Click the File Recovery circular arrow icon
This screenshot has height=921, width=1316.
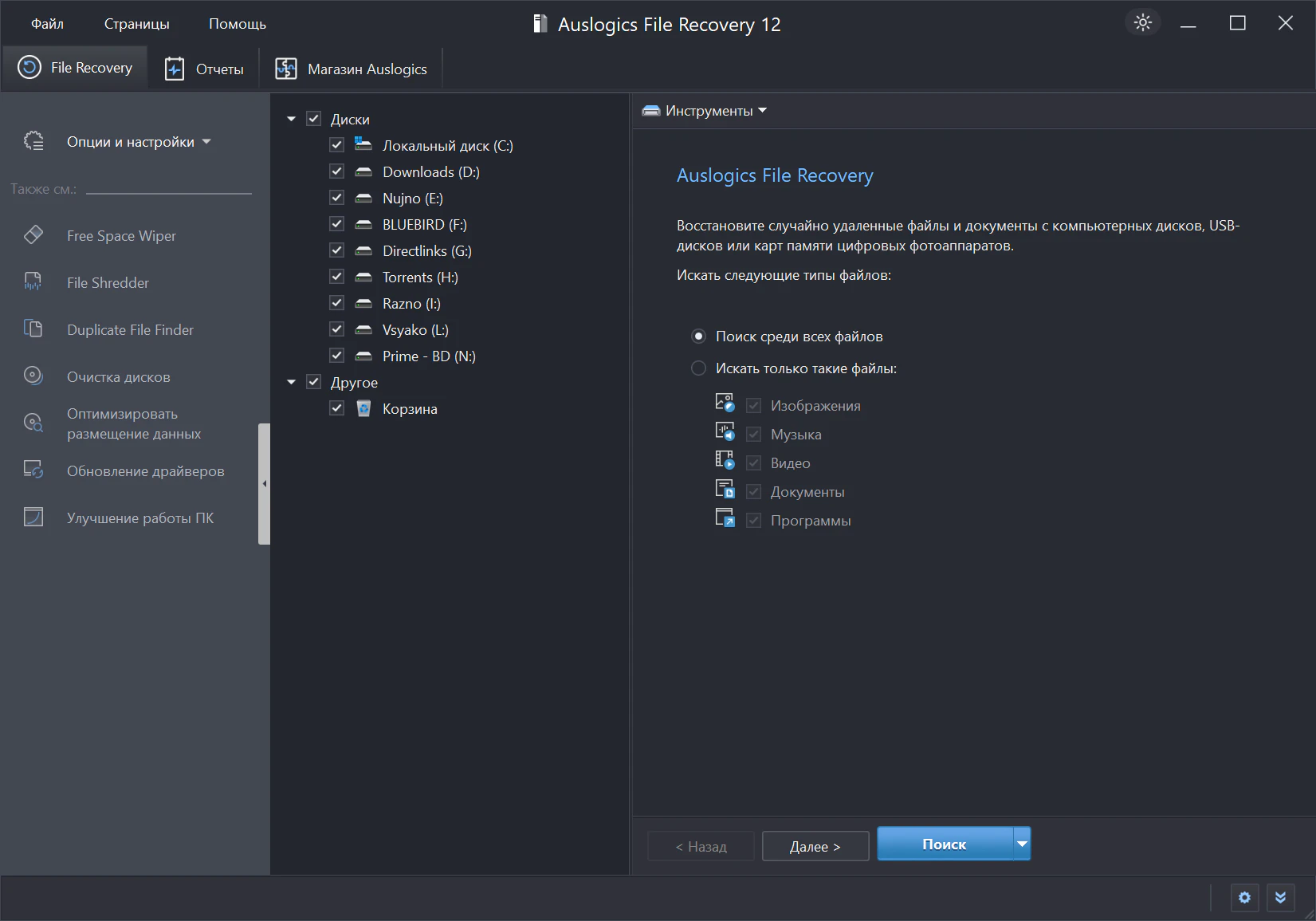coord(29,68)
